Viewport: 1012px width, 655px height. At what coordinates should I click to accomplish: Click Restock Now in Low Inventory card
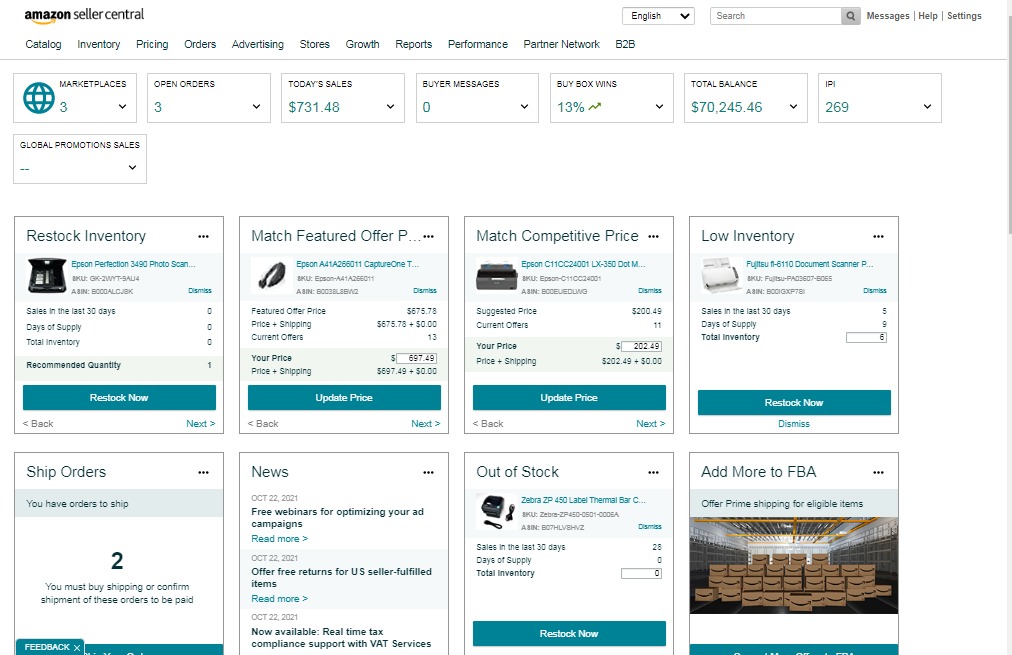click(x=794, y=403)
